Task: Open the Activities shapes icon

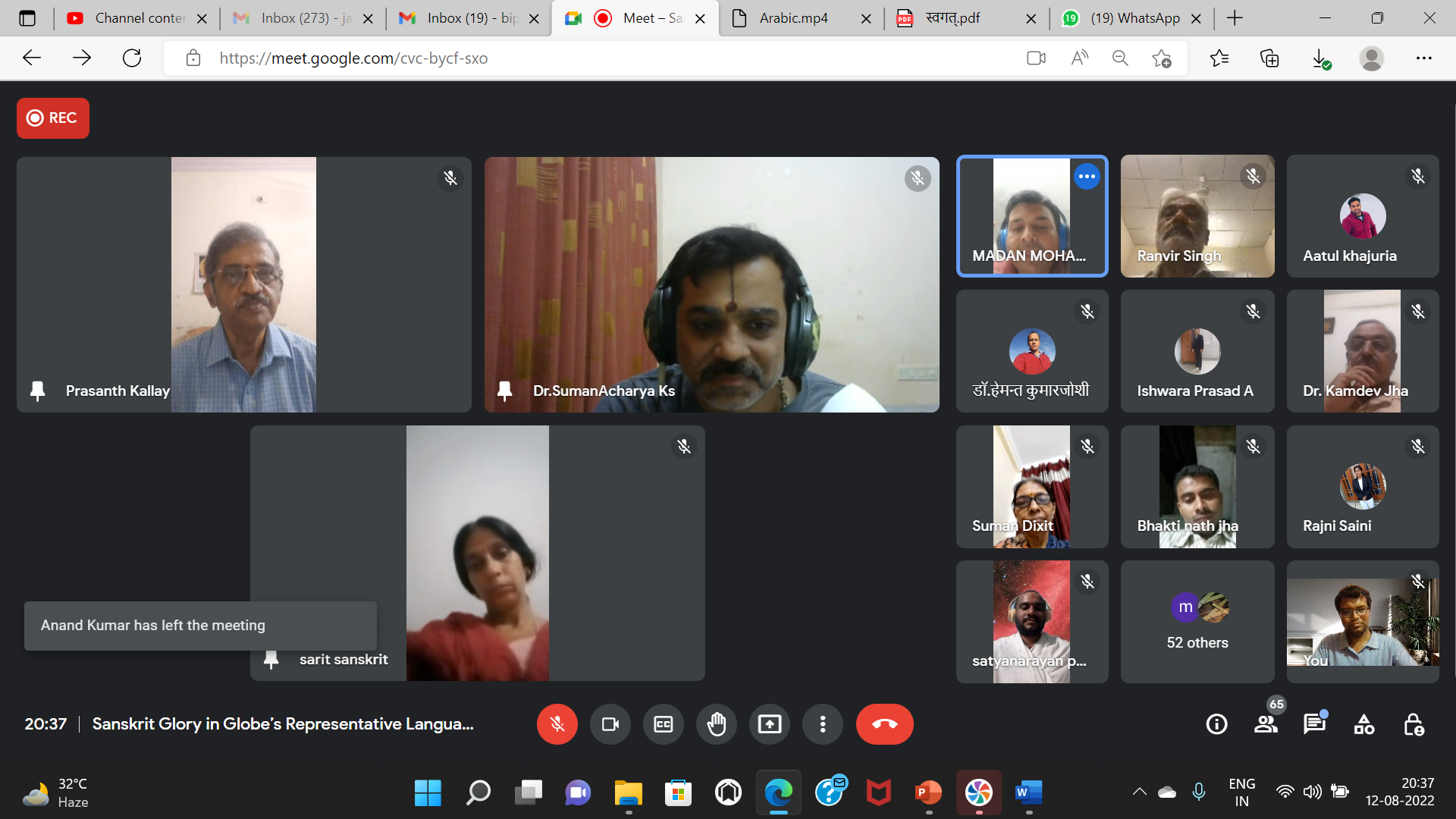Action: (1363, 724)
